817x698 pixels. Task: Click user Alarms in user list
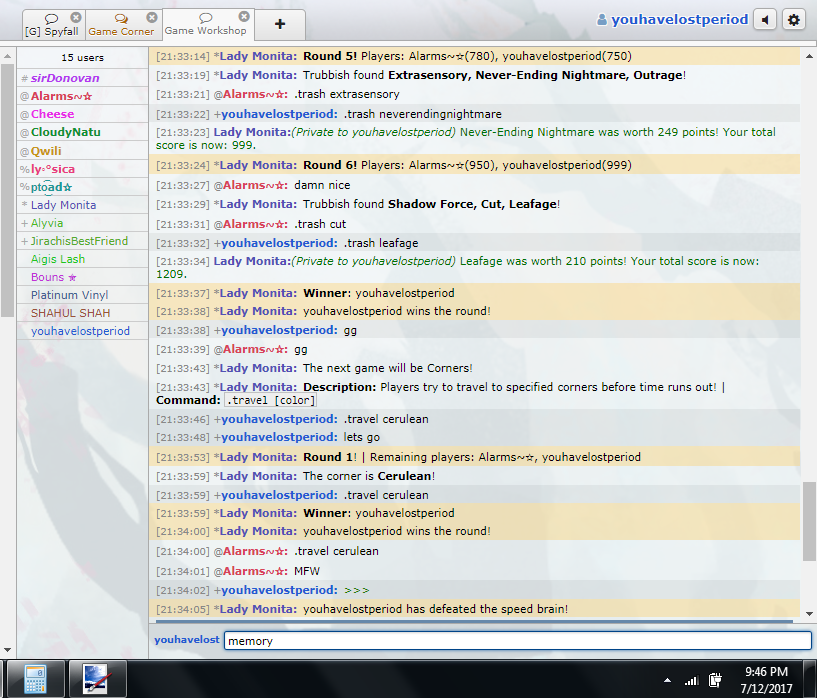tap(82, 96)
